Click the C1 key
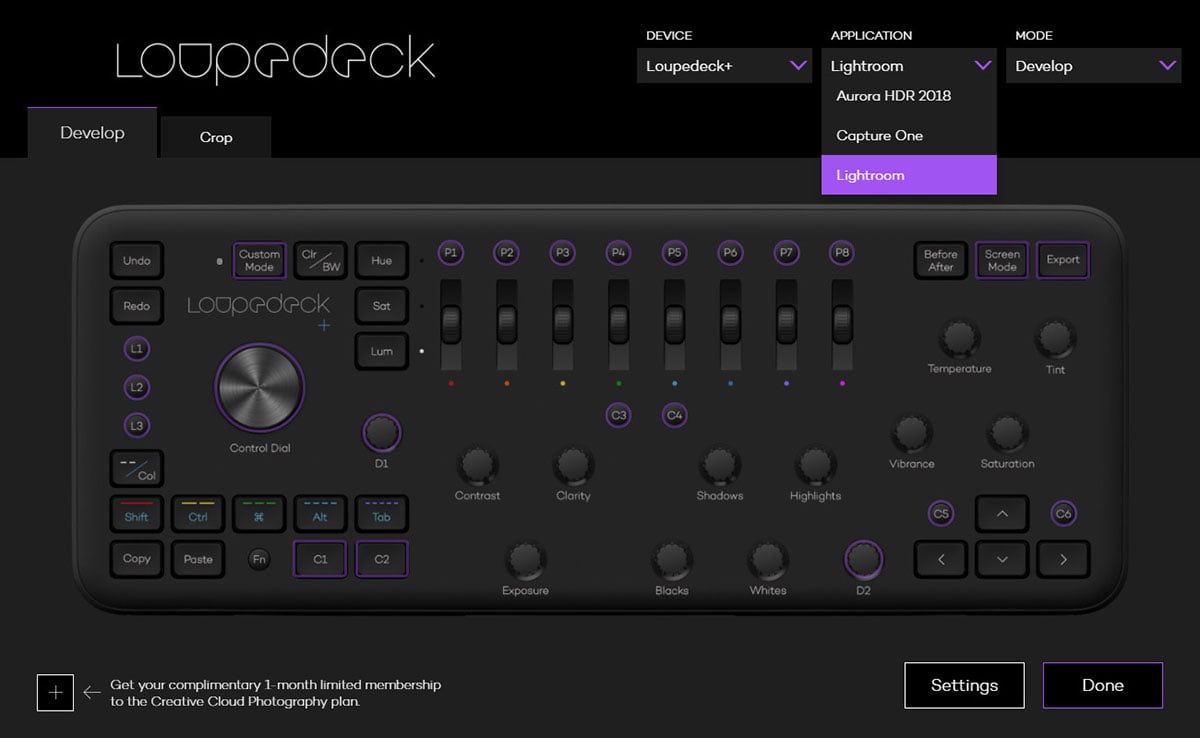 (320, 559)
